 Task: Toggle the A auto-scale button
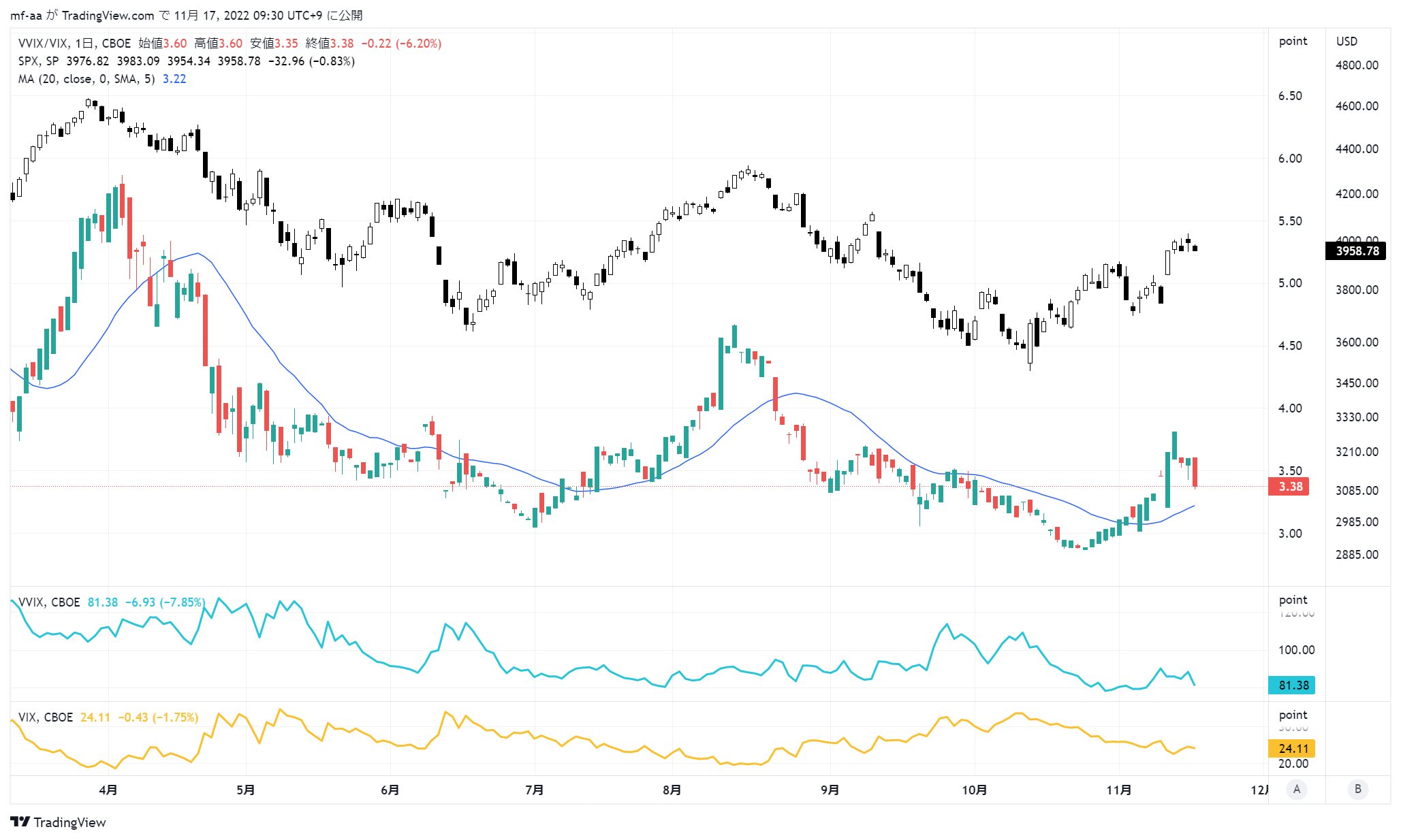coord(1297,789)
